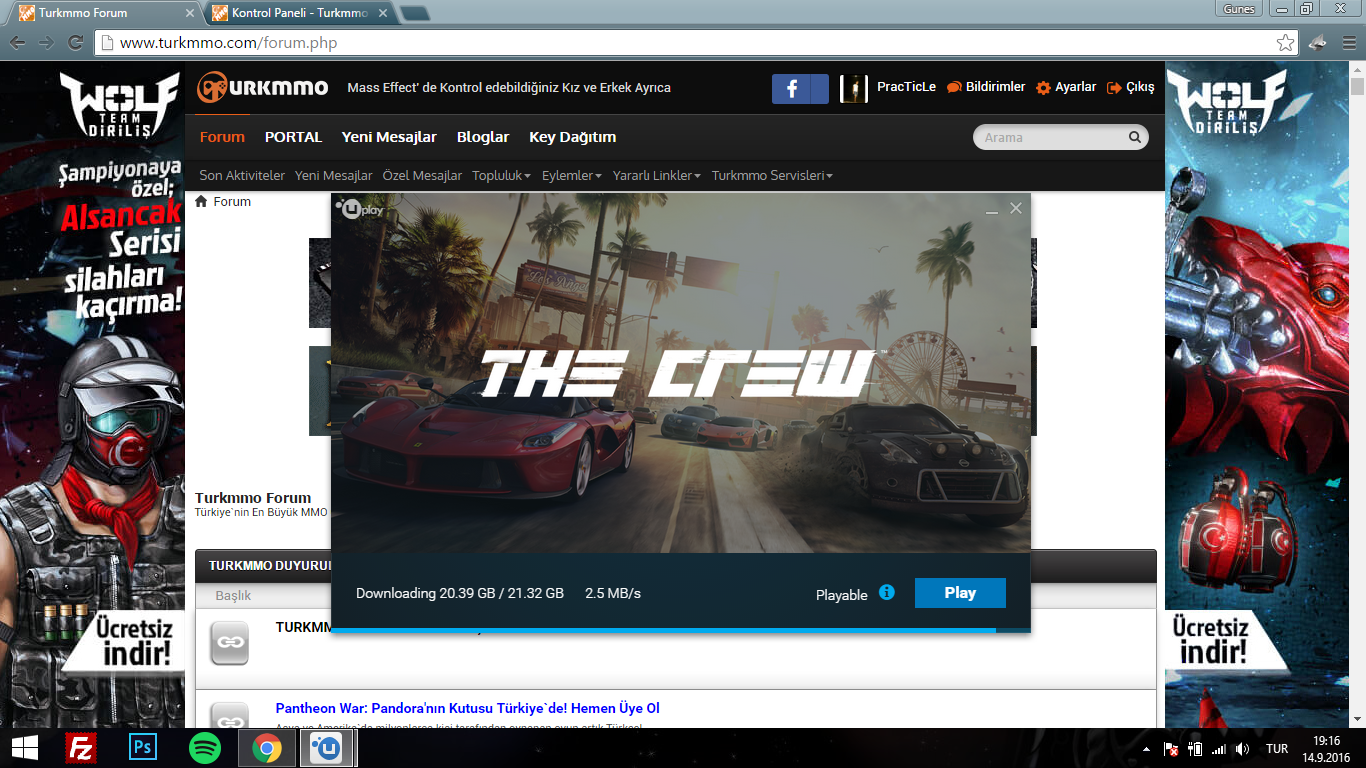Click the address bar with turkmmo.com URL
The height and width of the screenshot is (768, 1366).
pyautogui.click(x=697, y=43)
